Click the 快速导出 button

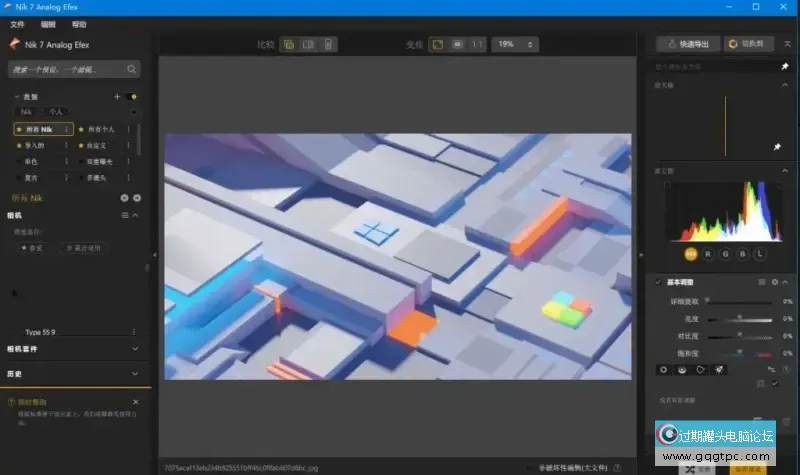click(x=688, y=44)
